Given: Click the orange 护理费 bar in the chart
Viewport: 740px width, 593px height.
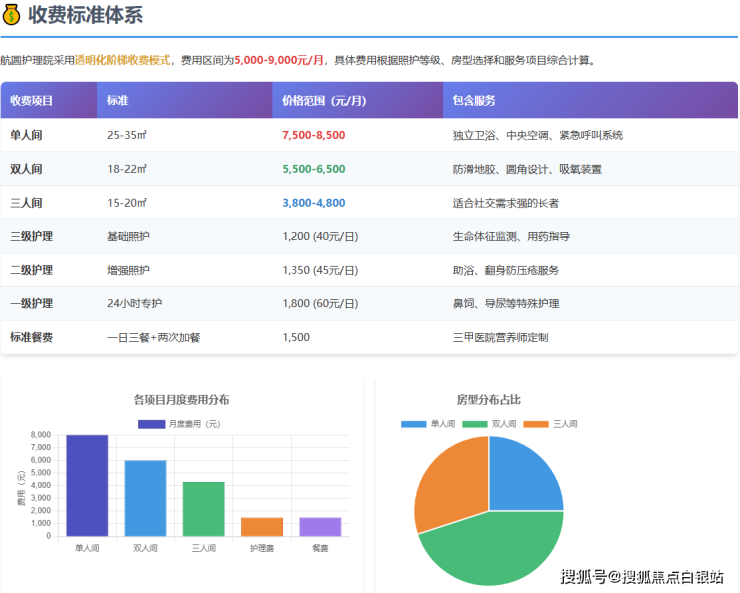Looking at the screenshot, I should pyautogui.click(x=262, y=527).
